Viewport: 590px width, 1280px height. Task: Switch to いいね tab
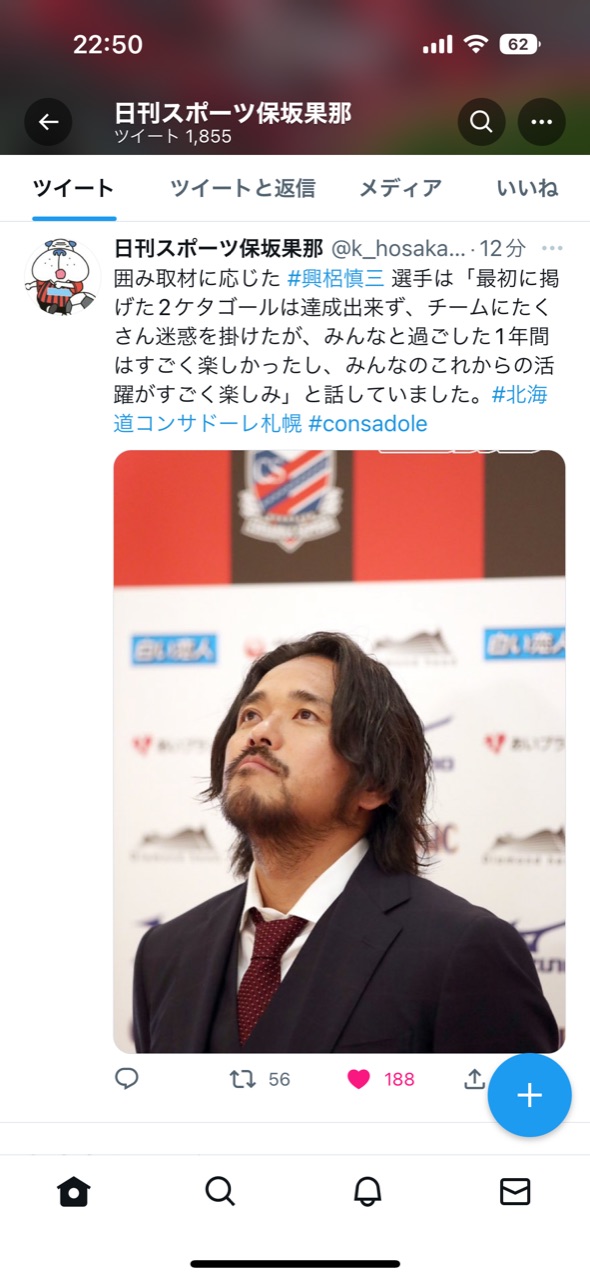coord(527,188)
